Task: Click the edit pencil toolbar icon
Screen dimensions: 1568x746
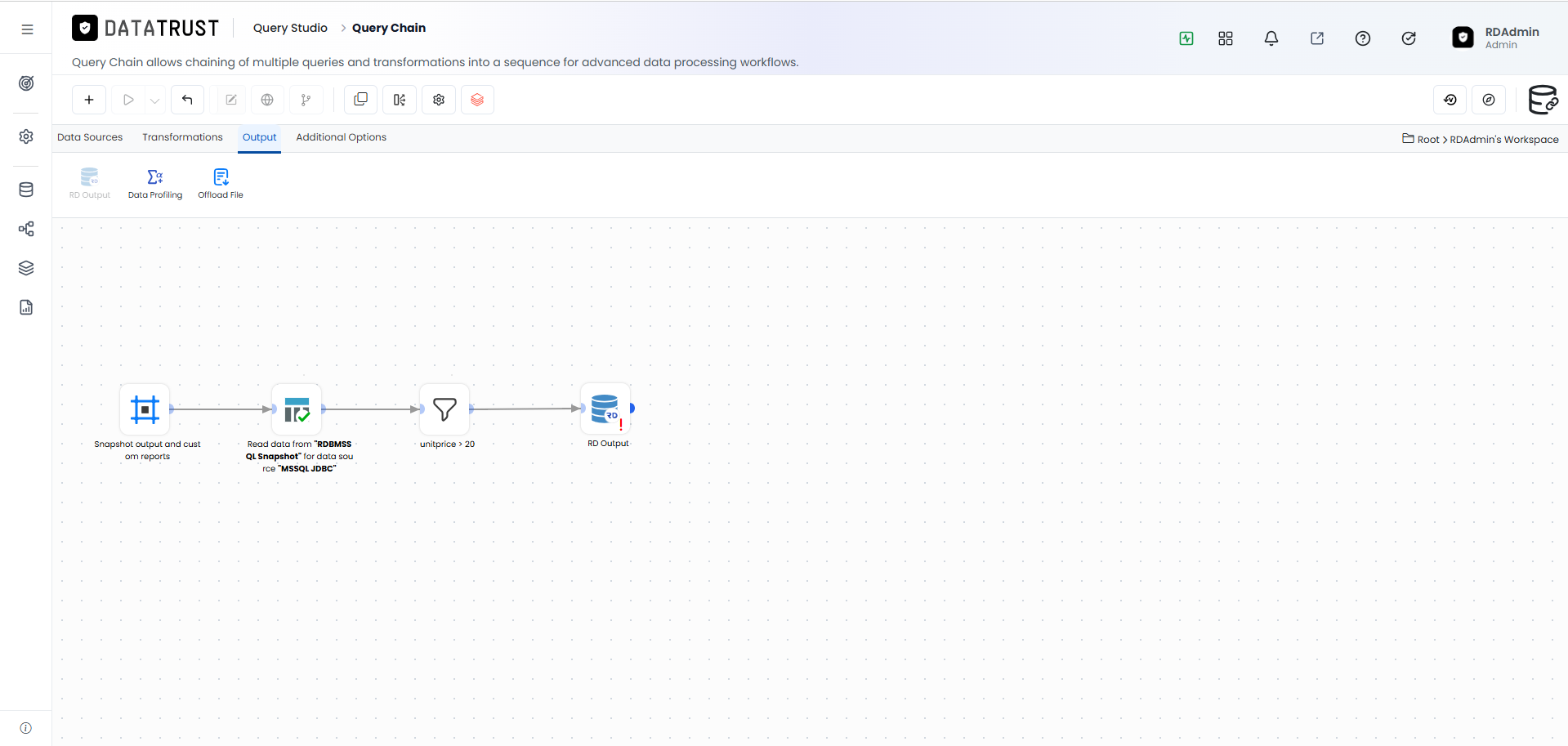Action: [x=231, y=100]
